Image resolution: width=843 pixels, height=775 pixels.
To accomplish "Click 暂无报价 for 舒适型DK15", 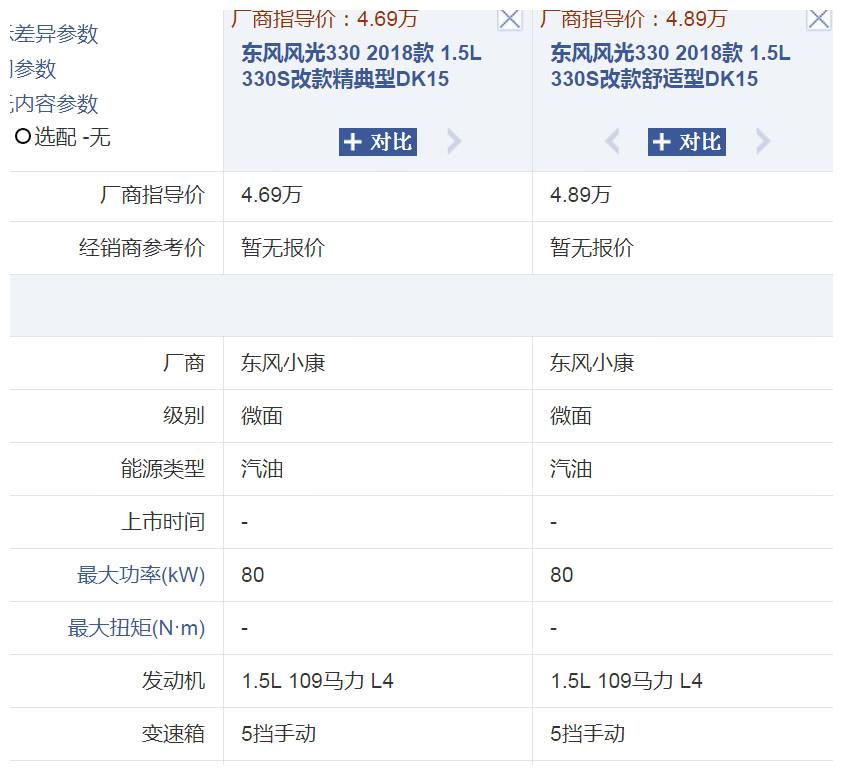I will coord(592,248).
